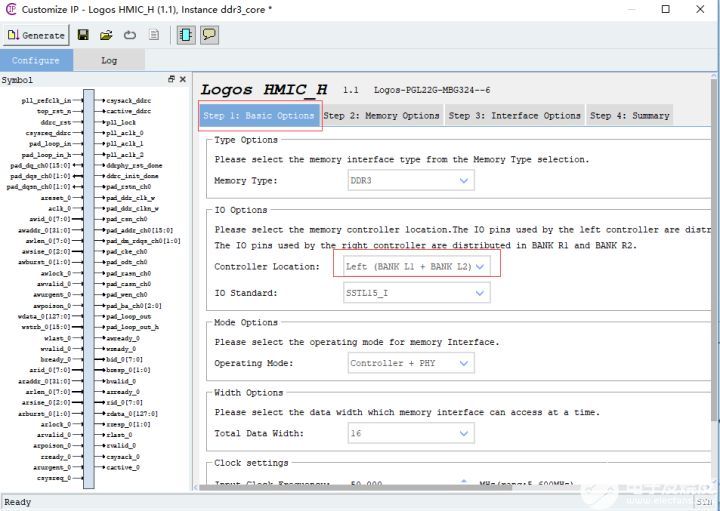Open Step 4: Summary tab
This screenshot has width=720, height=511.
click(x=630, y=116)
